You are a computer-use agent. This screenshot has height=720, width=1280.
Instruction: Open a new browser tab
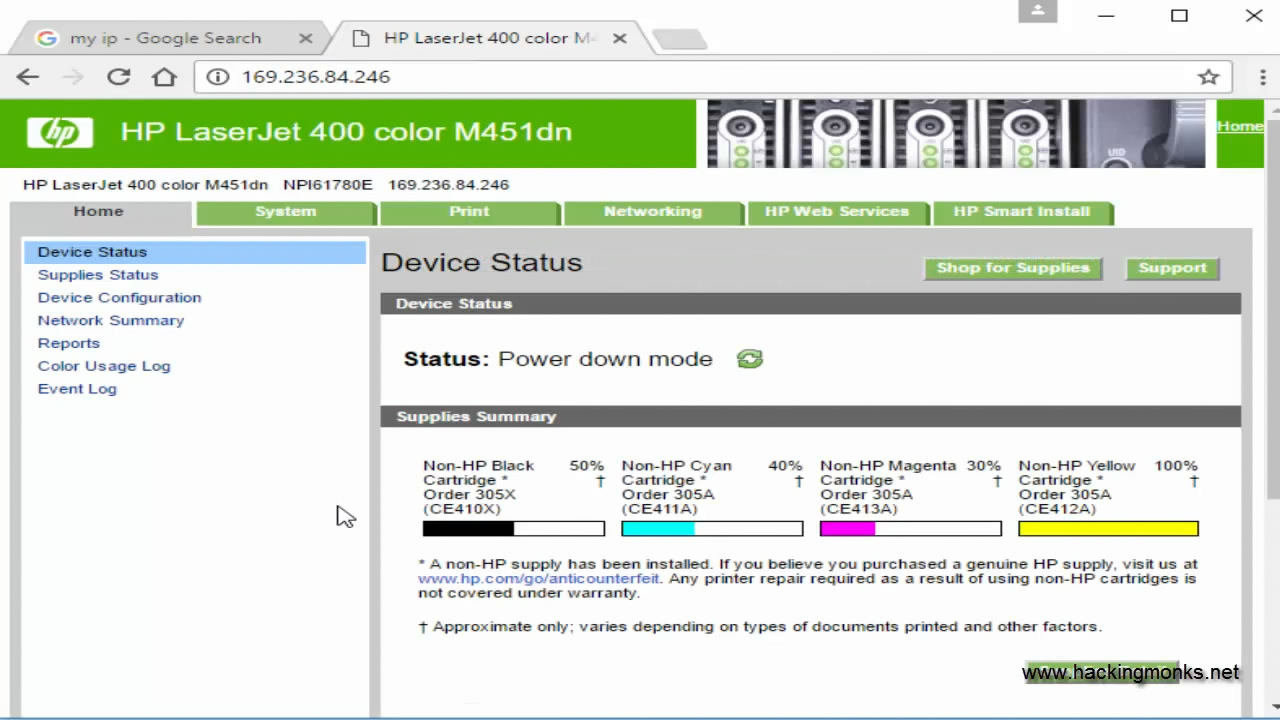coord(679,39)
